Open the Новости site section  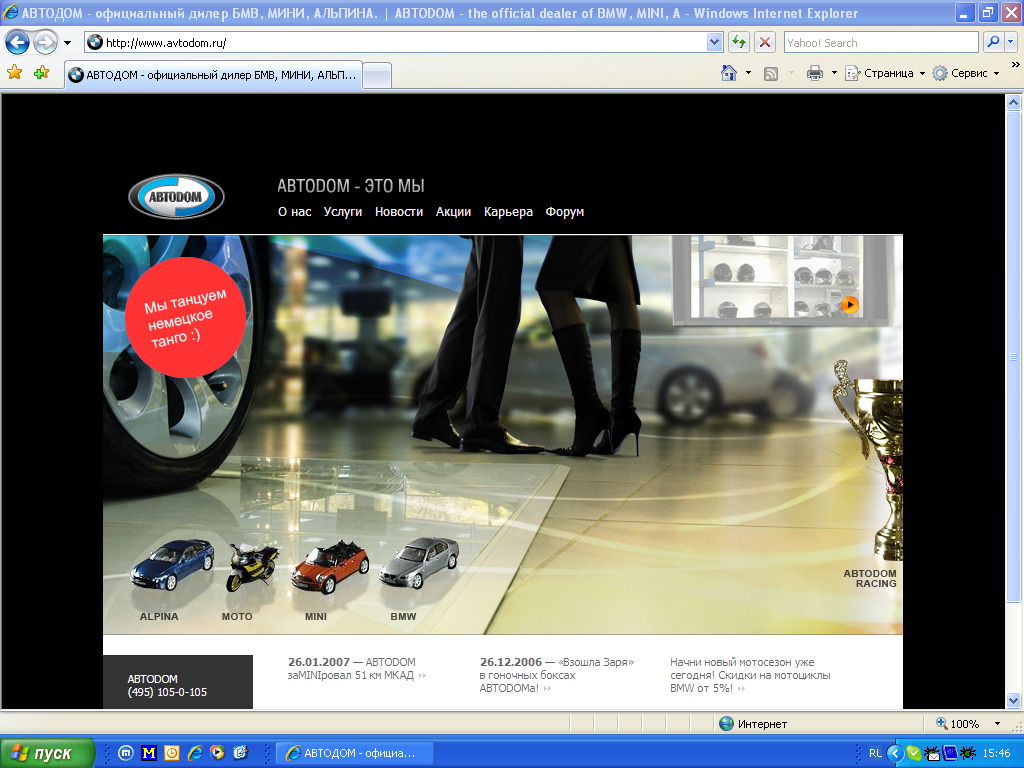(399, 212)
